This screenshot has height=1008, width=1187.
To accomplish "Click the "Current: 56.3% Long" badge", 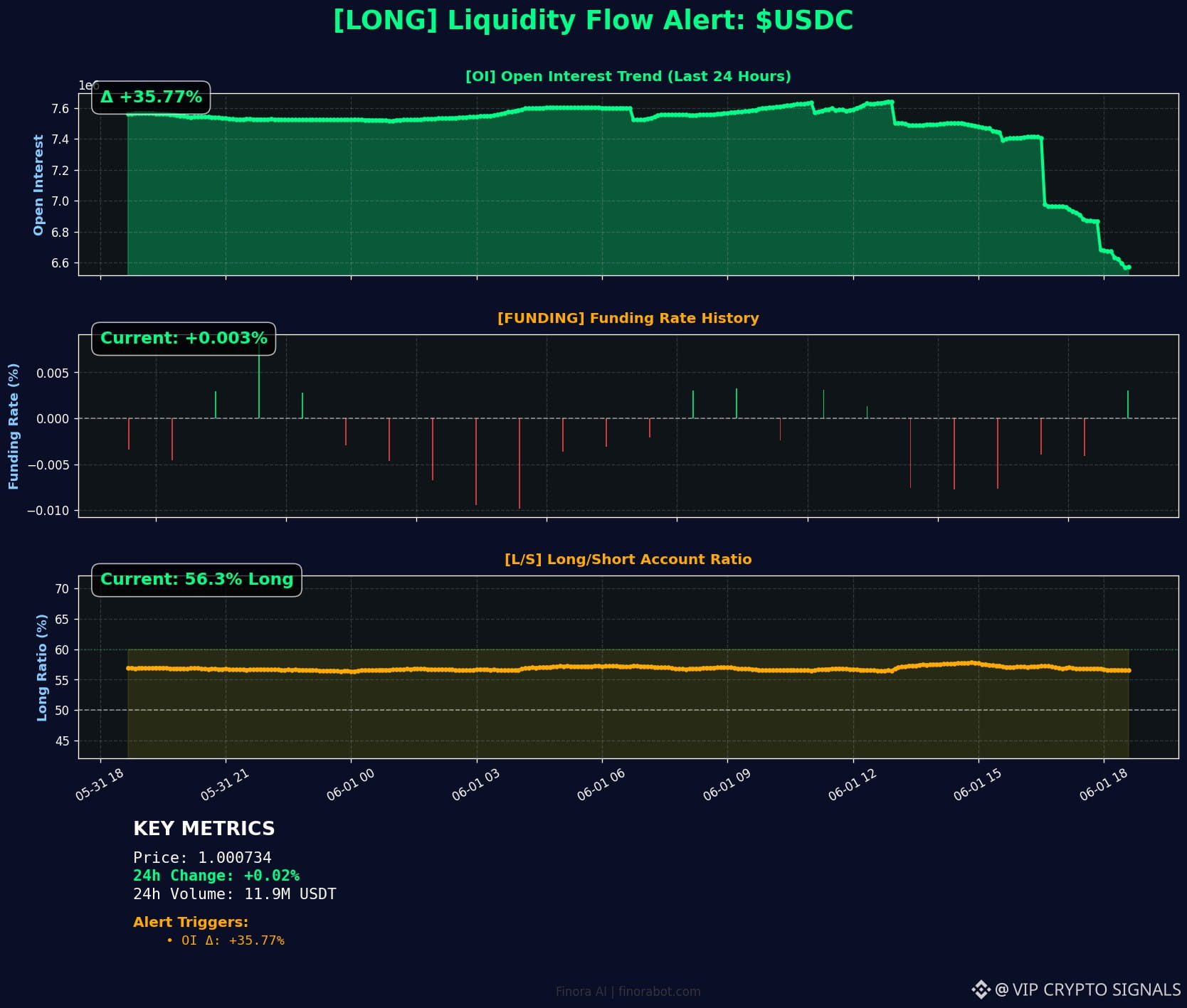I will pos(197,580).
